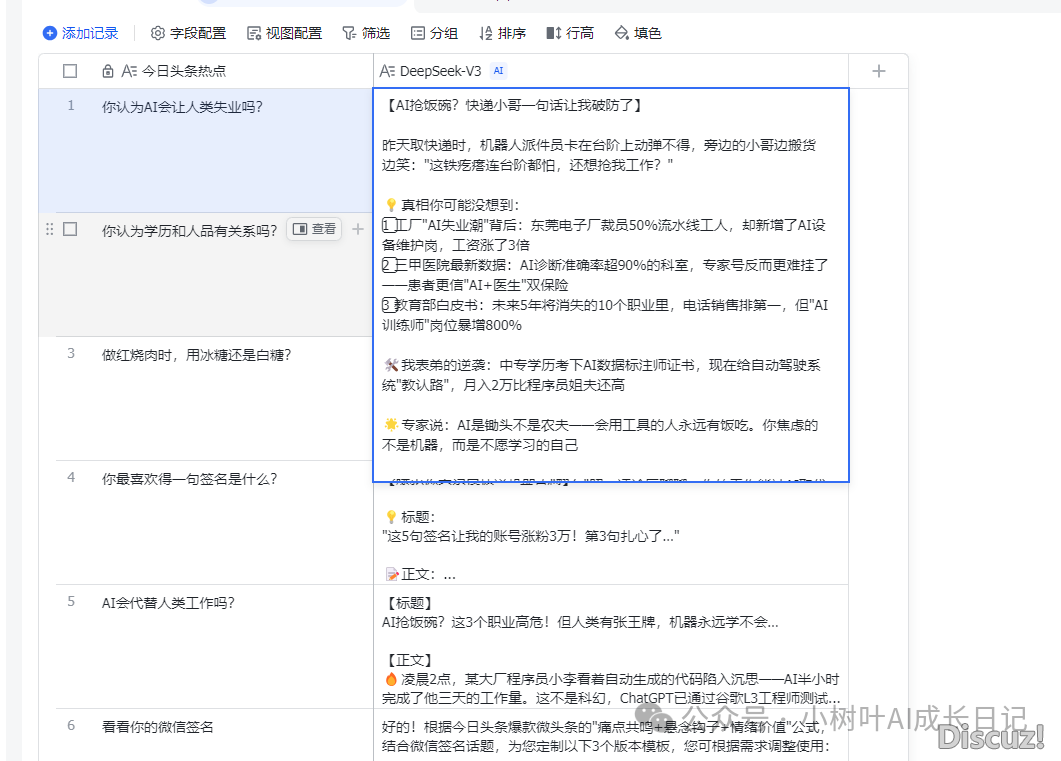
Task: Click row number 6
Action: click(70, 726)
